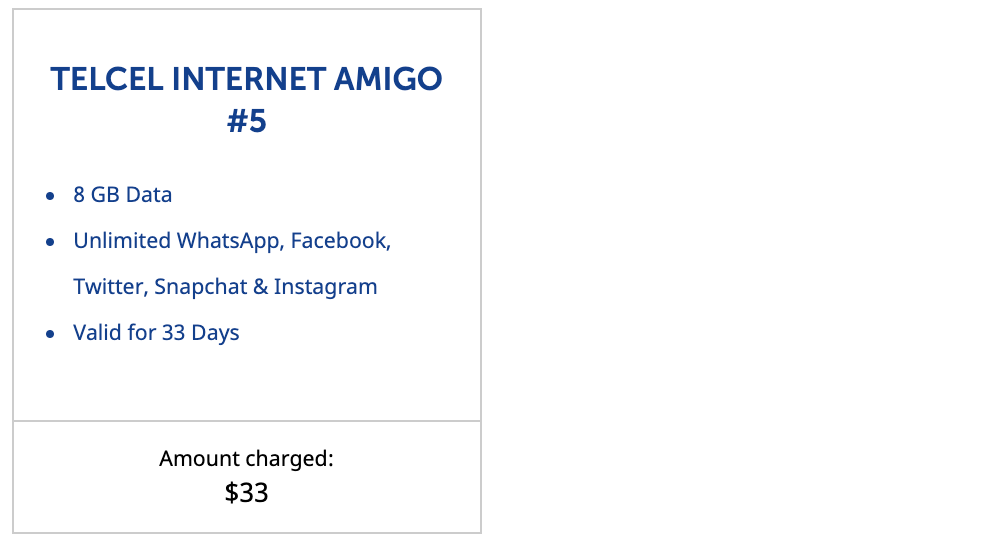Click the Amount charged label

pyautogui.click(x=246, y=458)
